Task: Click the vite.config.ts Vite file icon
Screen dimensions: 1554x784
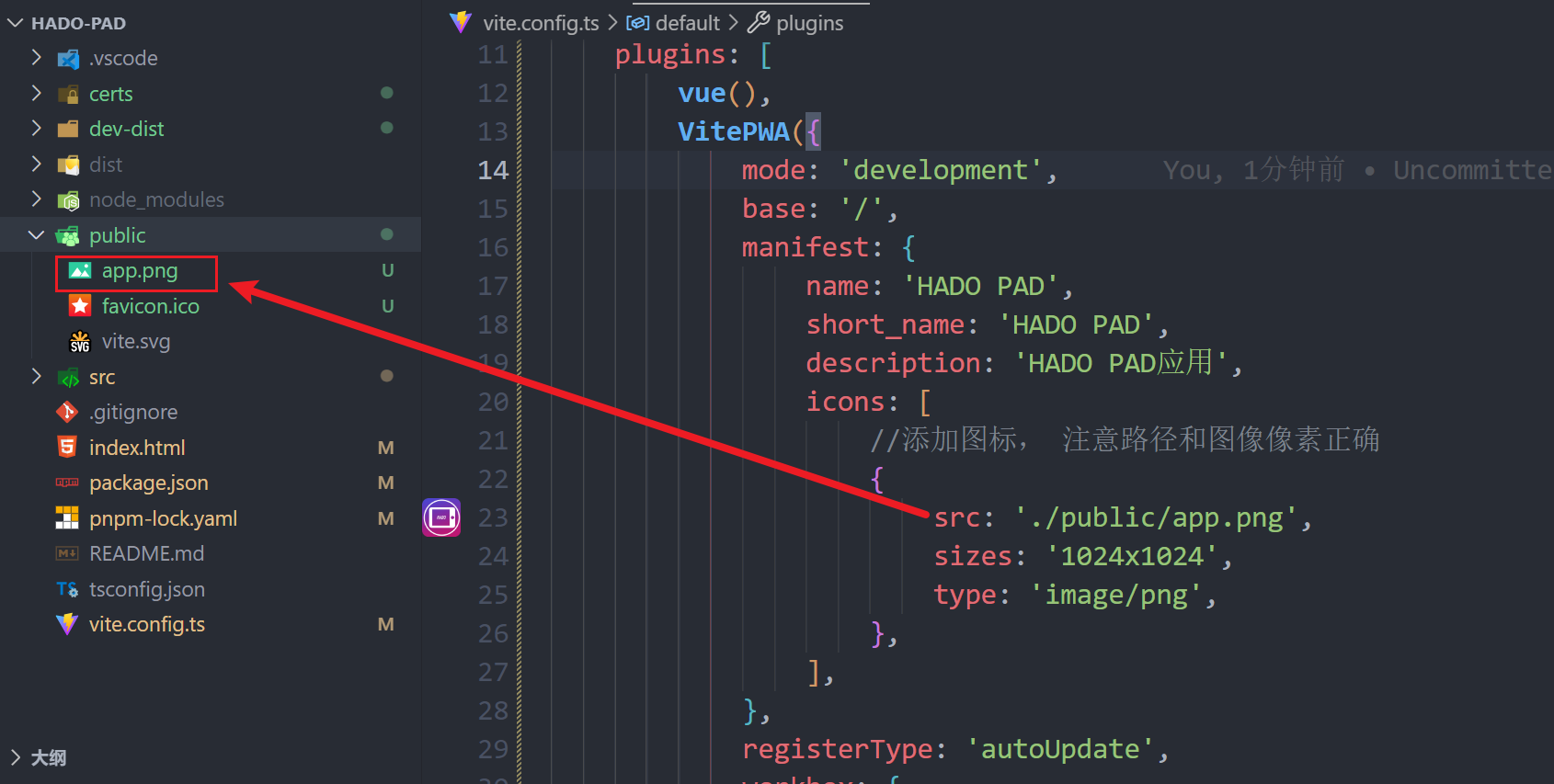Action: coord(67,624)
